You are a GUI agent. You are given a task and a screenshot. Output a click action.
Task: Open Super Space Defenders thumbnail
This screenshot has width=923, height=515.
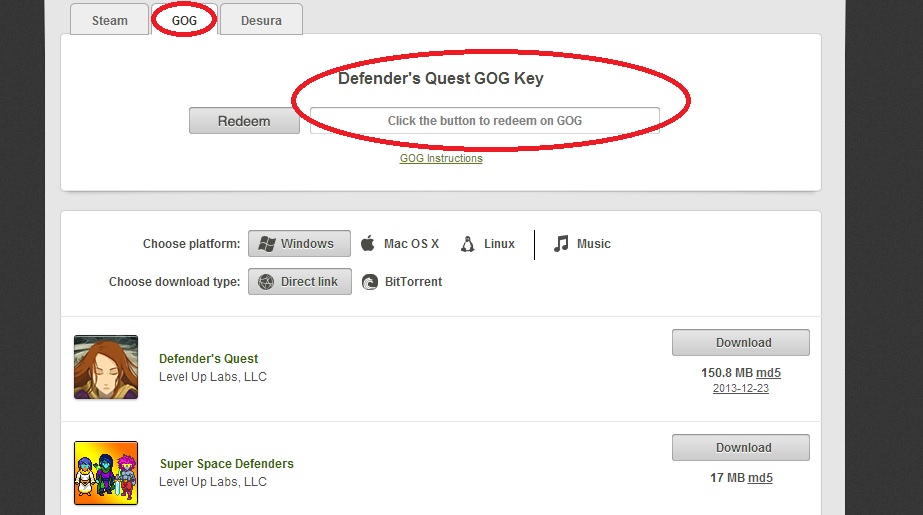[106, 473]
